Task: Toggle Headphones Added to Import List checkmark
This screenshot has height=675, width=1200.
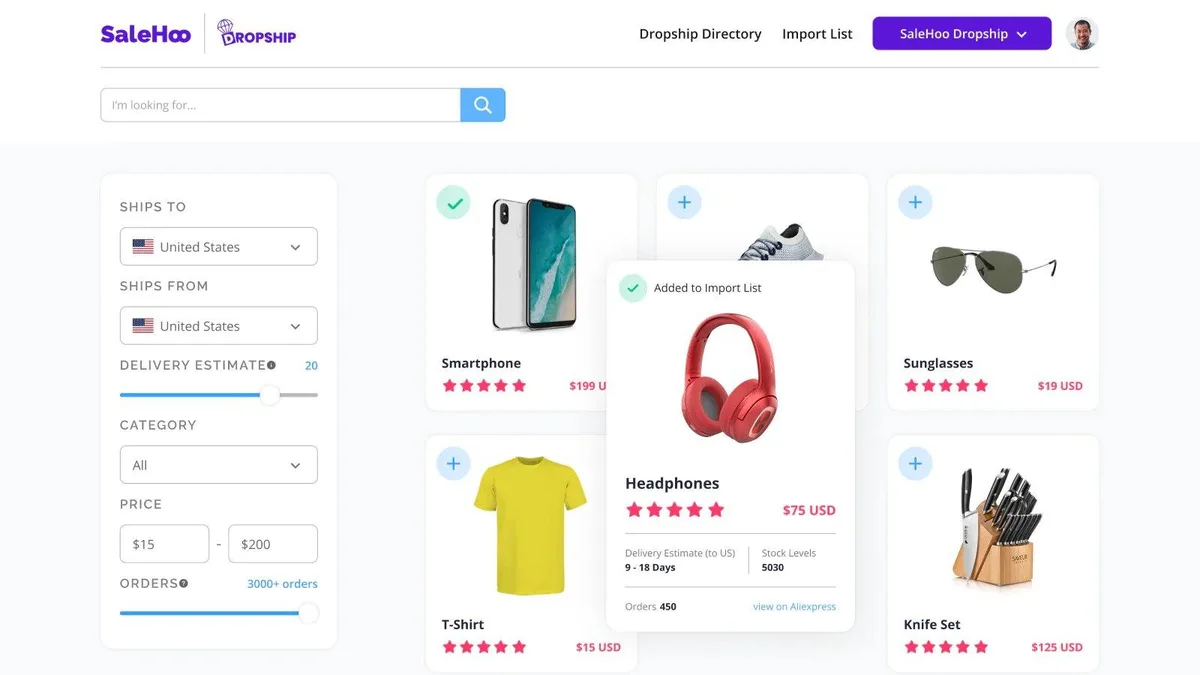Action: (632, 288)
